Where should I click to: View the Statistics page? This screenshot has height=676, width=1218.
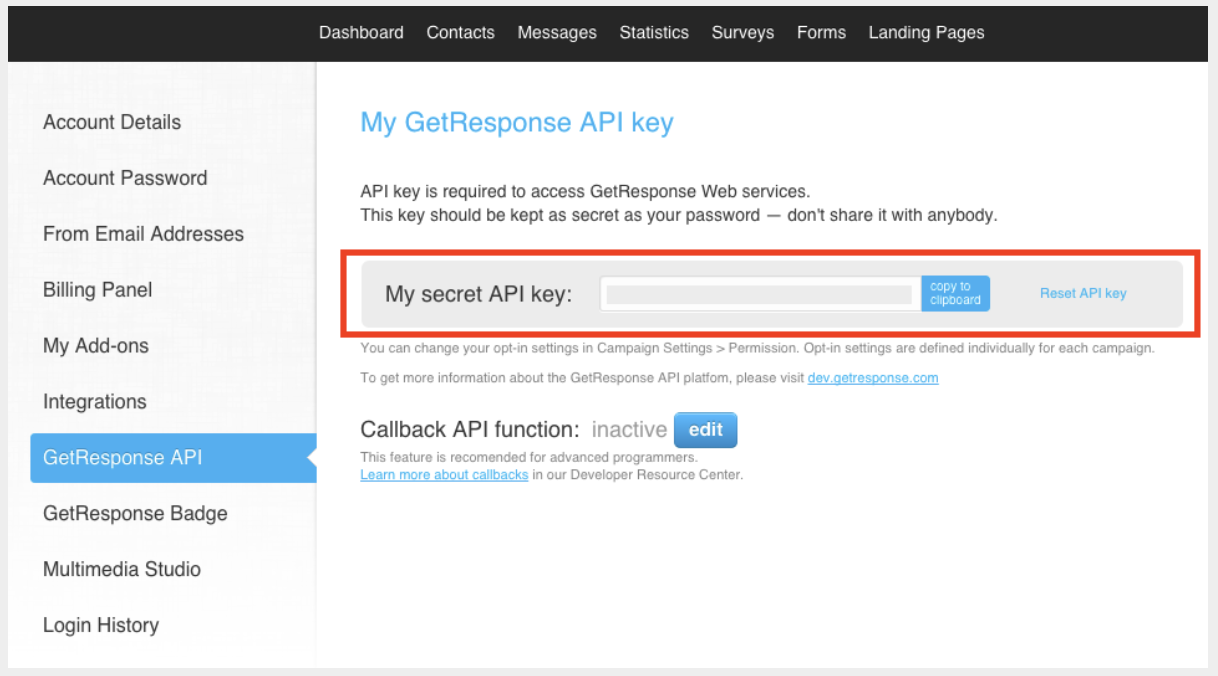pos(654,33)
